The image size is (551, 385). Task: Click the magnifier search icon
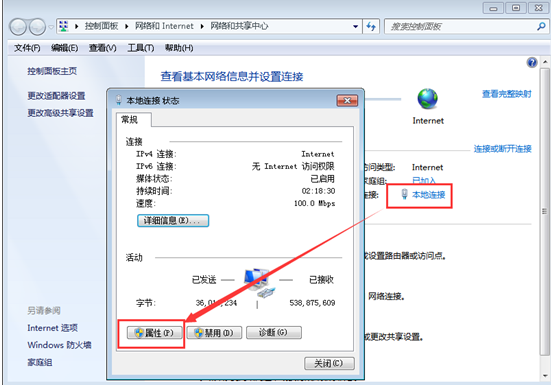coord(541,26)
